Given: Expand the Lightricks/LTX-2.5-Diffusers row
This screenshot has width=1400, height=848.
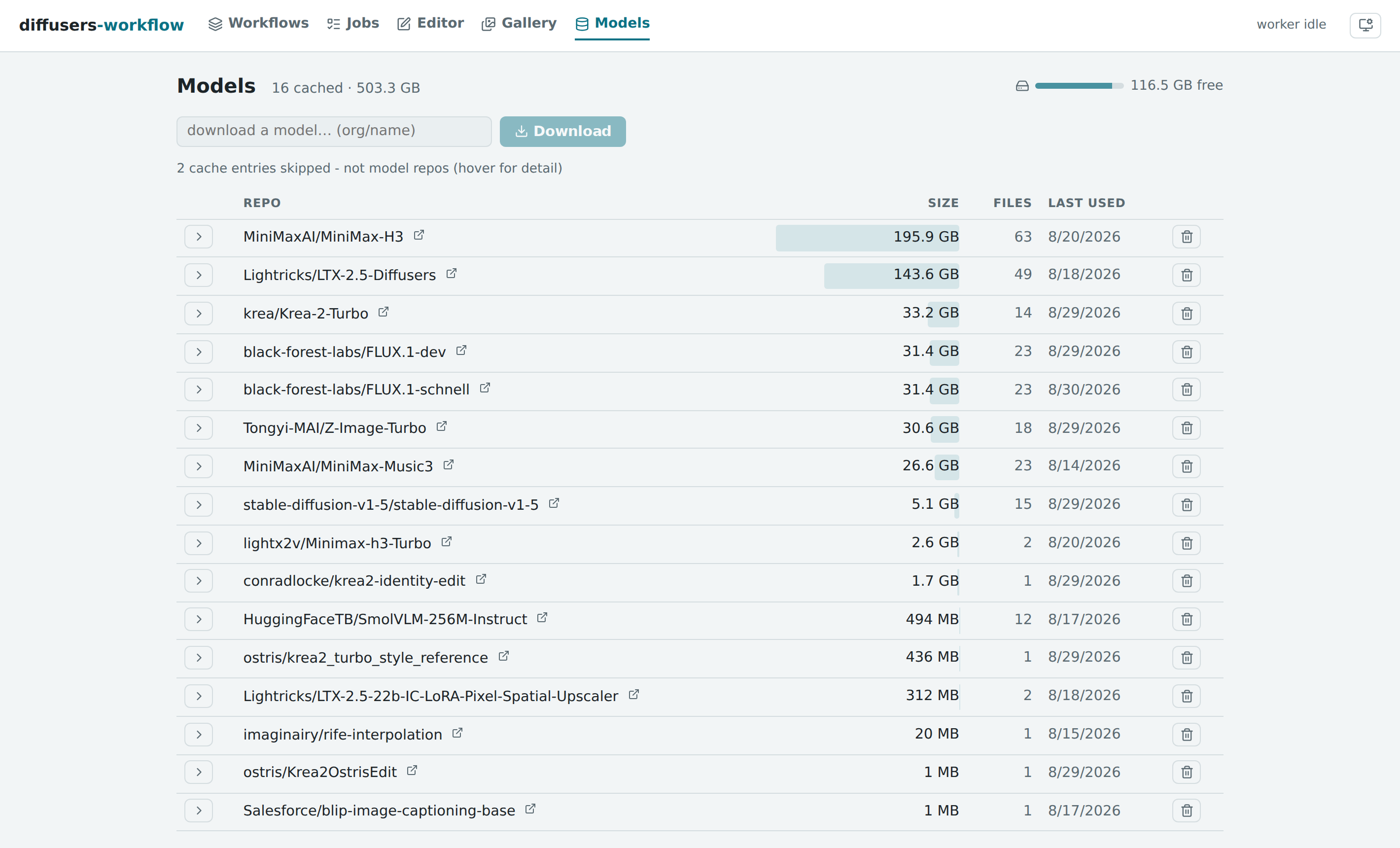Looking at the screenshot, I should click(x=198, y=275).
